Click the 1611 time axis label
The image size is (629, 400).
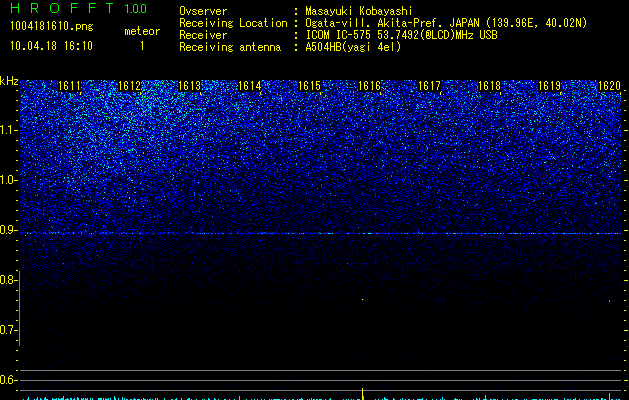(x=69, y=86)
